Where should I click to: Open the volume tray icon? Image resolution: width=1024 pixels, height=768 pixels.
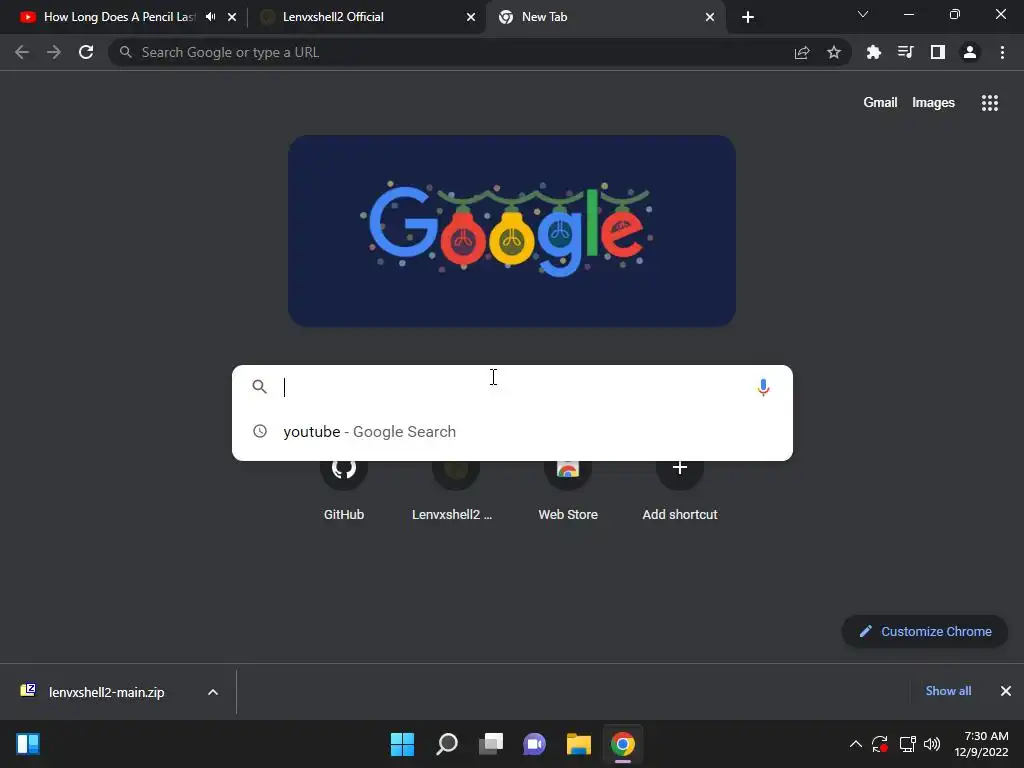(932, 744)
